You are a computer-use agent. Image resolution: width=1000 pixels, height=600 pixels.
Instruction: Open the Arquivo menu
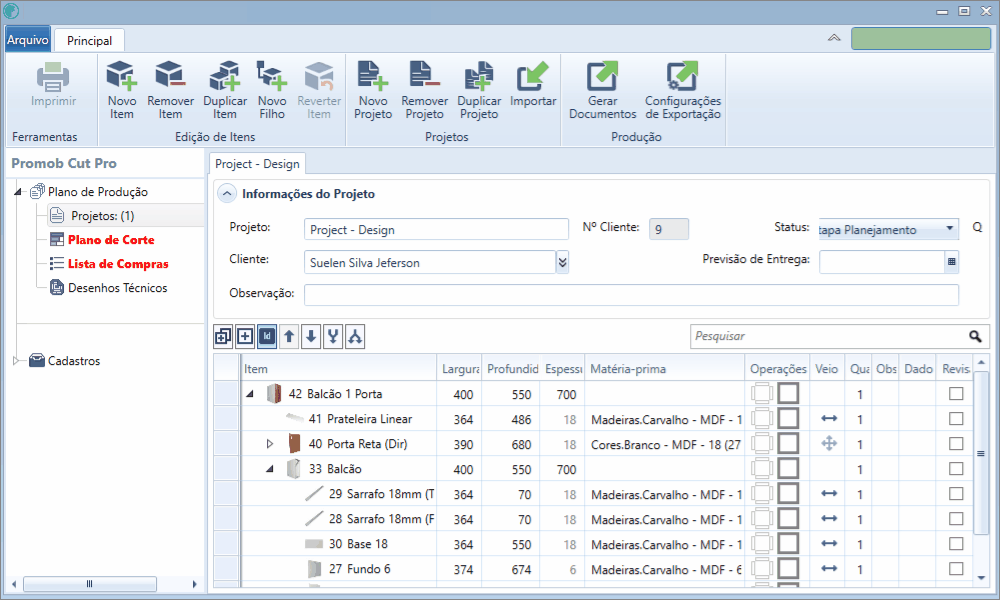pyautogui.click(x=27, y=40)
